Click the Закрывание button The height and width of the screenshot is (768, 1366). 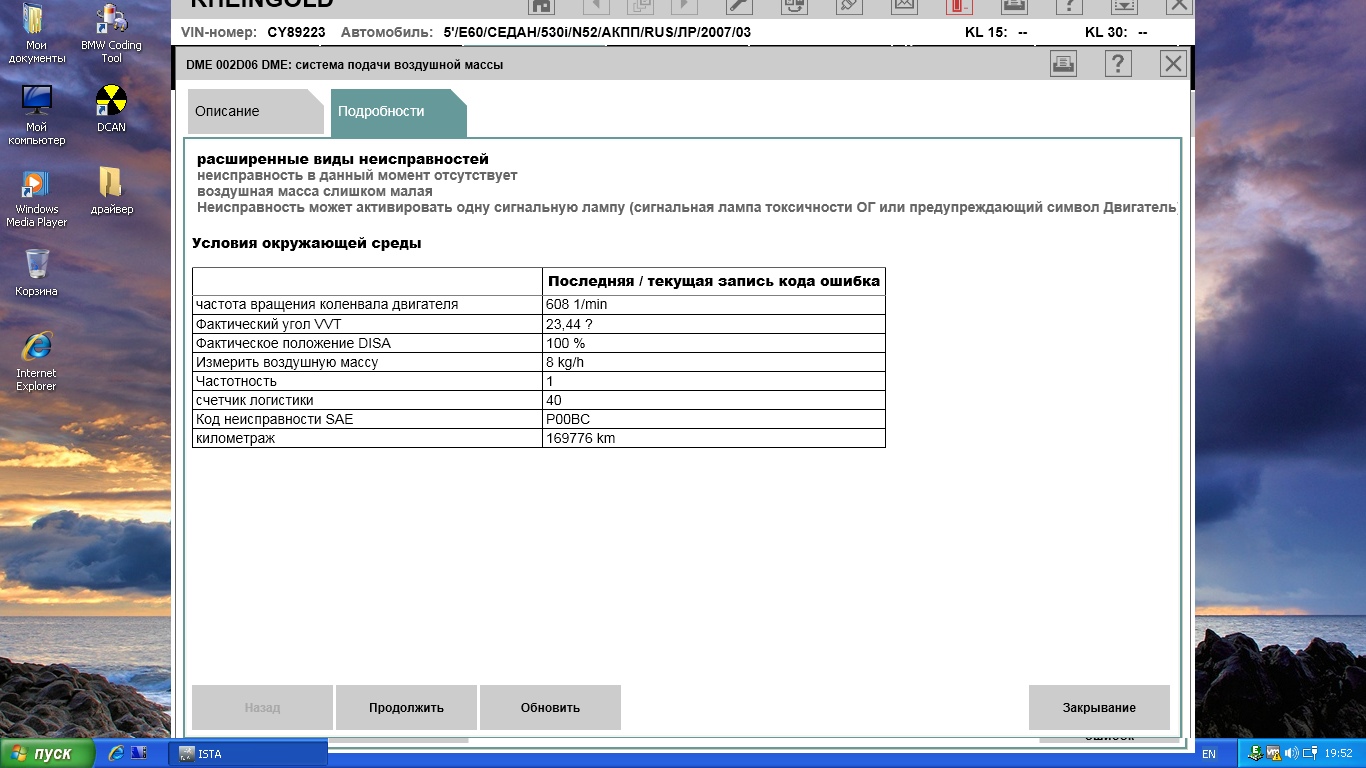point(1099,707)
